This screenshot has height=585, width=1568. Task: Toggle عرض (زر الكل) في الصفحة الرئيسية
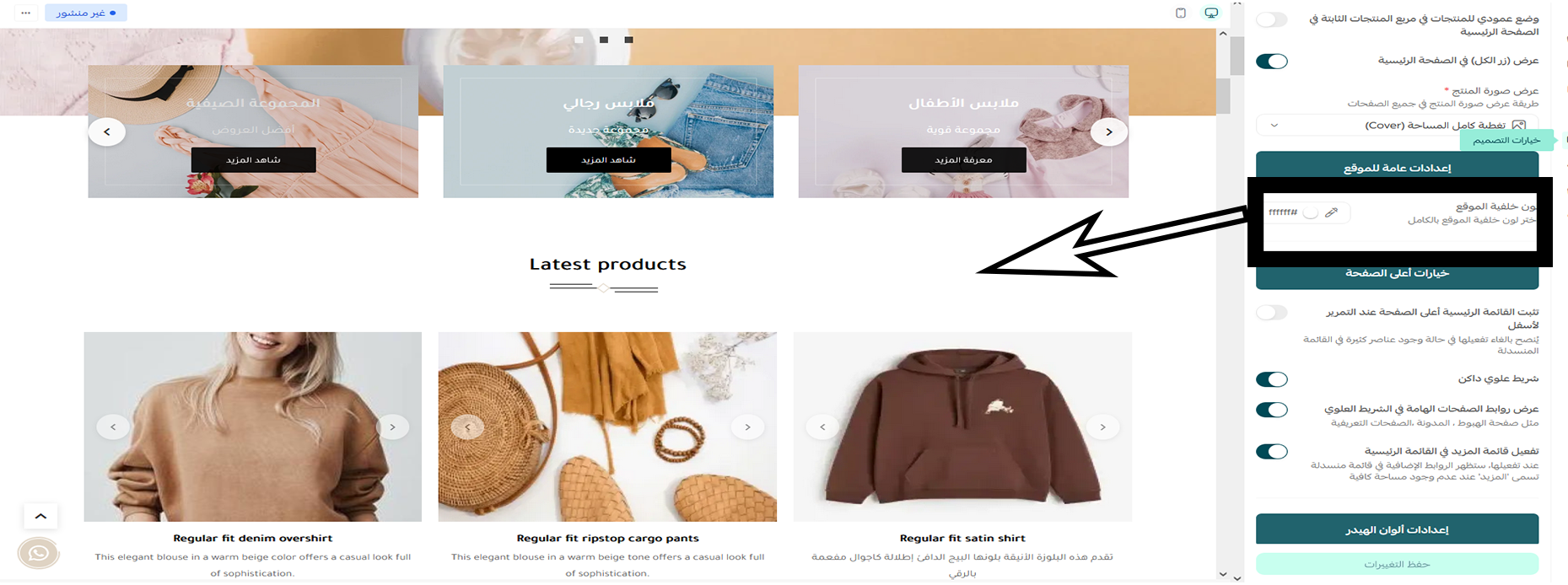(x=1272, y=62)
